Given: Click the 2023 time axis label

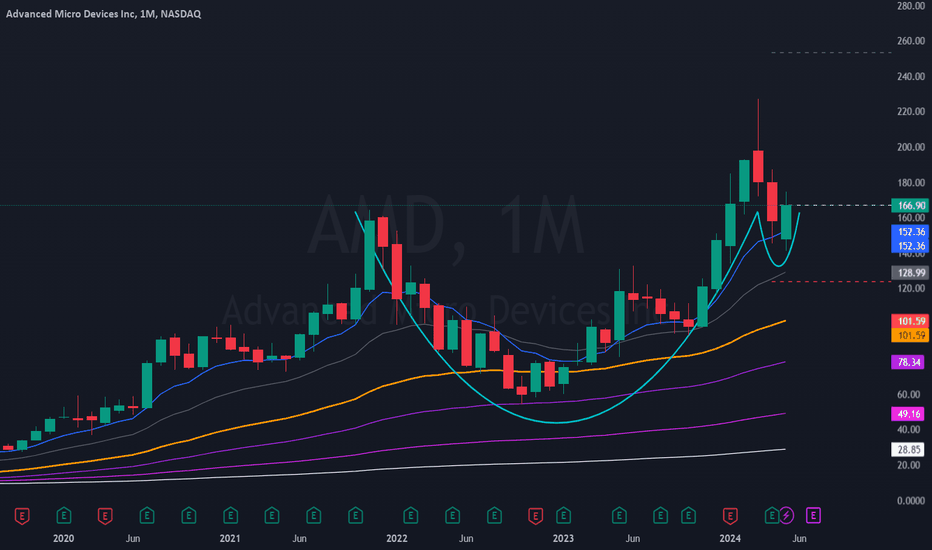Looking at the screenshot, I should point(563,538).
